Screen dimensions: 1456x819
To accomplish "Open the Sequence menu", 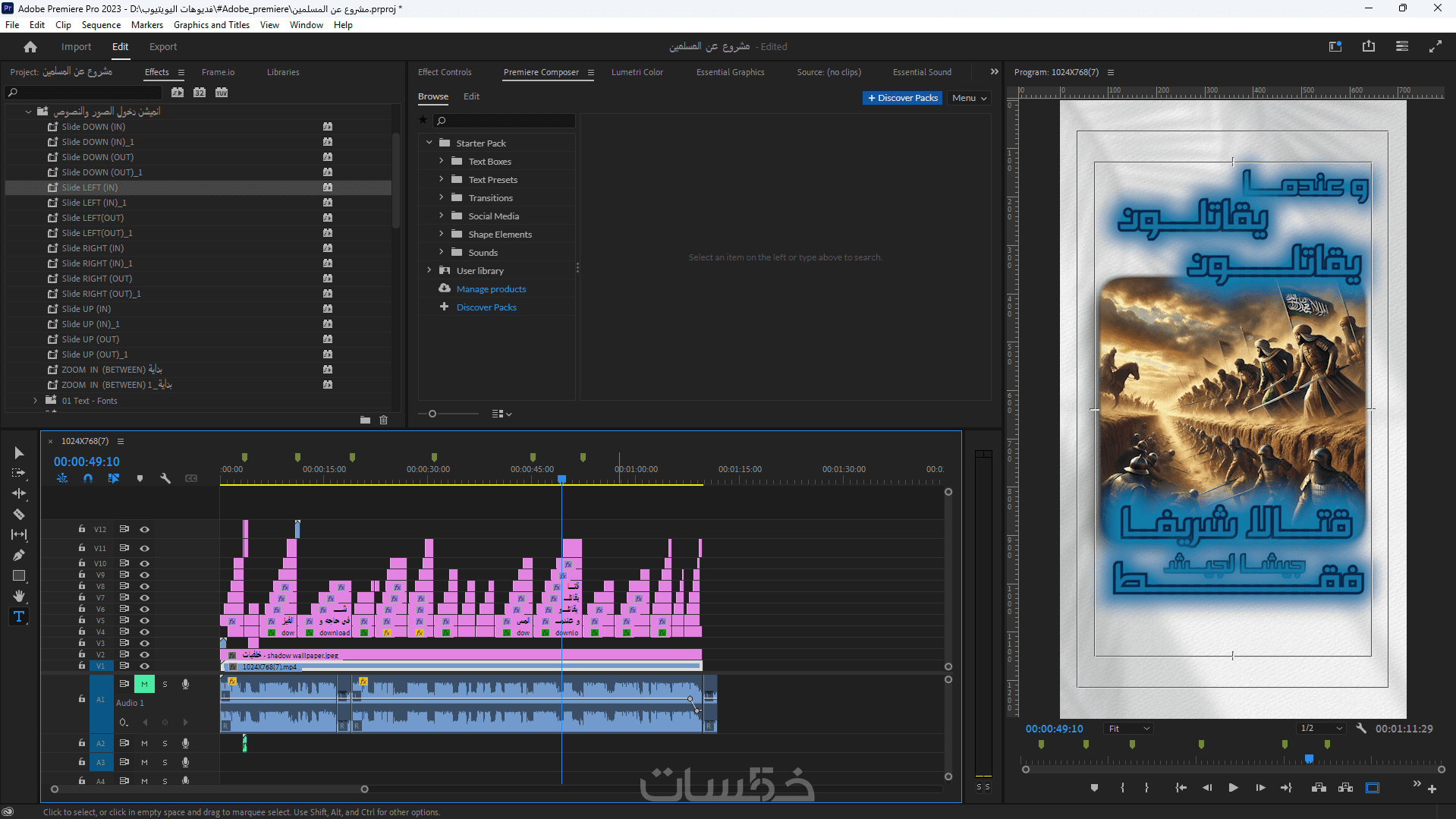I will (x=101, y=25).
